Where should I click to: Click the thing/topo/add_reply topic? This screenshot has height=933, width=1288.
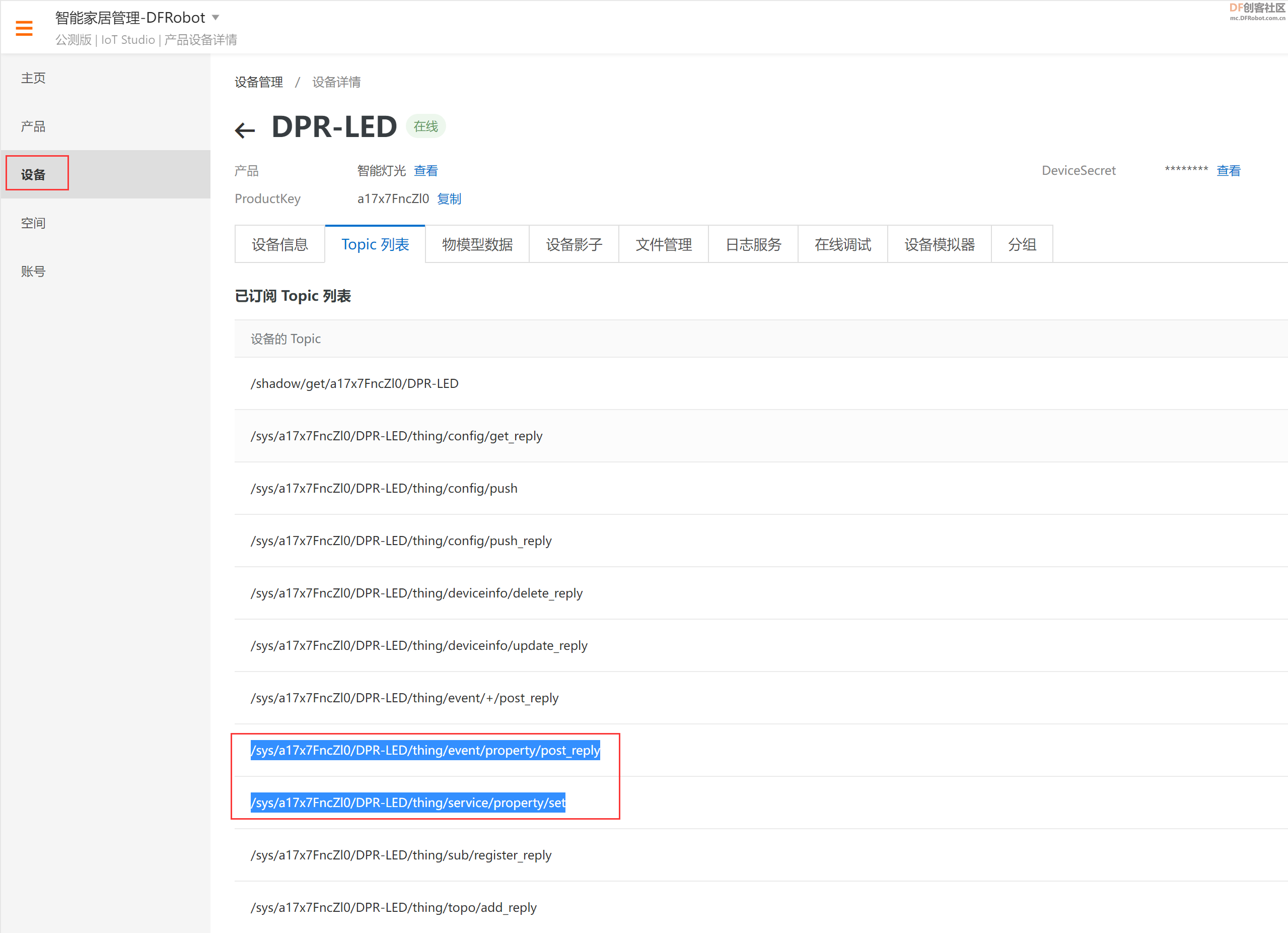click(394, 907)
